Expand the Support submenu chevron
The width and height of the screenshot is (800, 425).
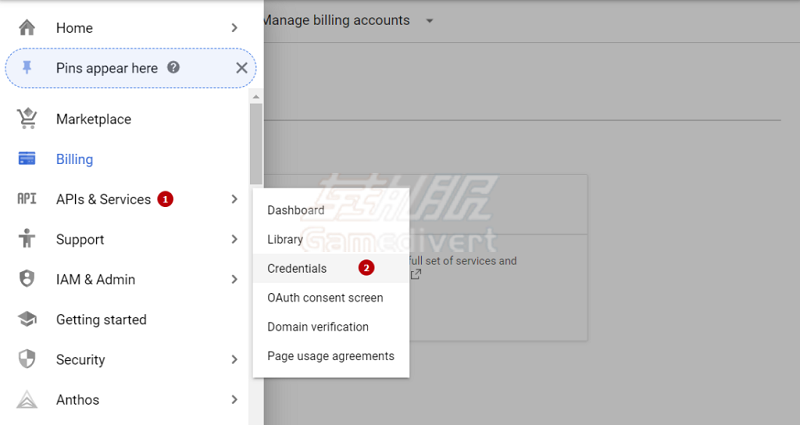[x=234, y=239]
